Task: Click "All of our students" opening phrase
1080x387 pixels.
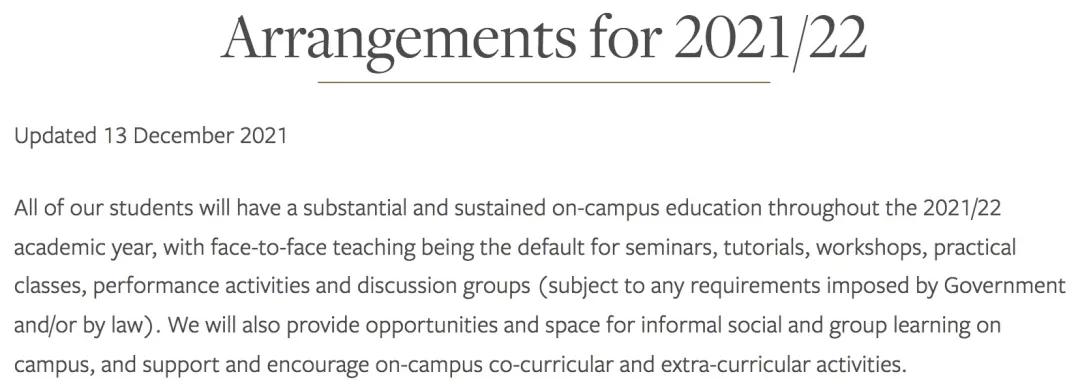Action: click(x=103, y=208)
